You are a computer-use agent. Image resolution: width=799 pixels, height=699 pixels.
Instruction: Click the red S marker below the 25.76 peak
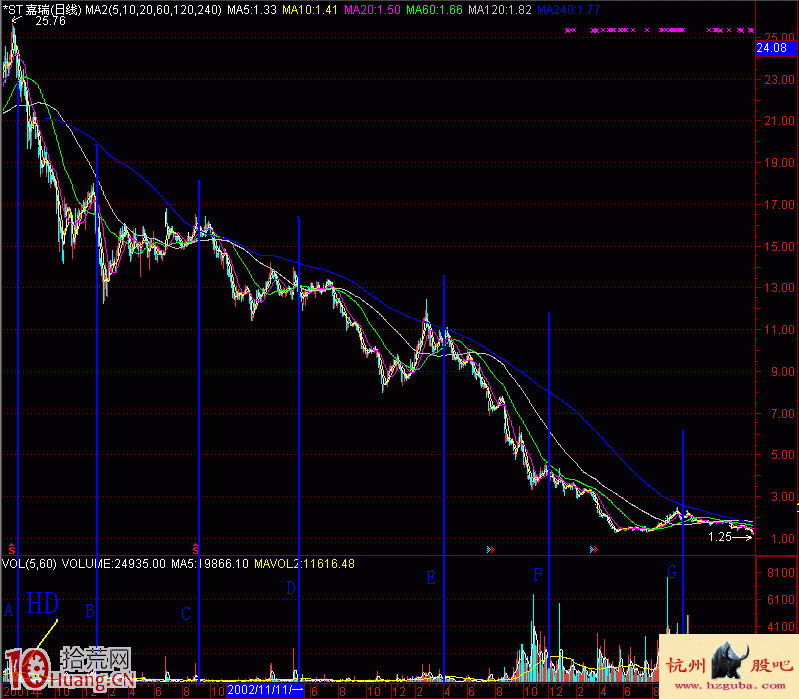click(12, 549)
